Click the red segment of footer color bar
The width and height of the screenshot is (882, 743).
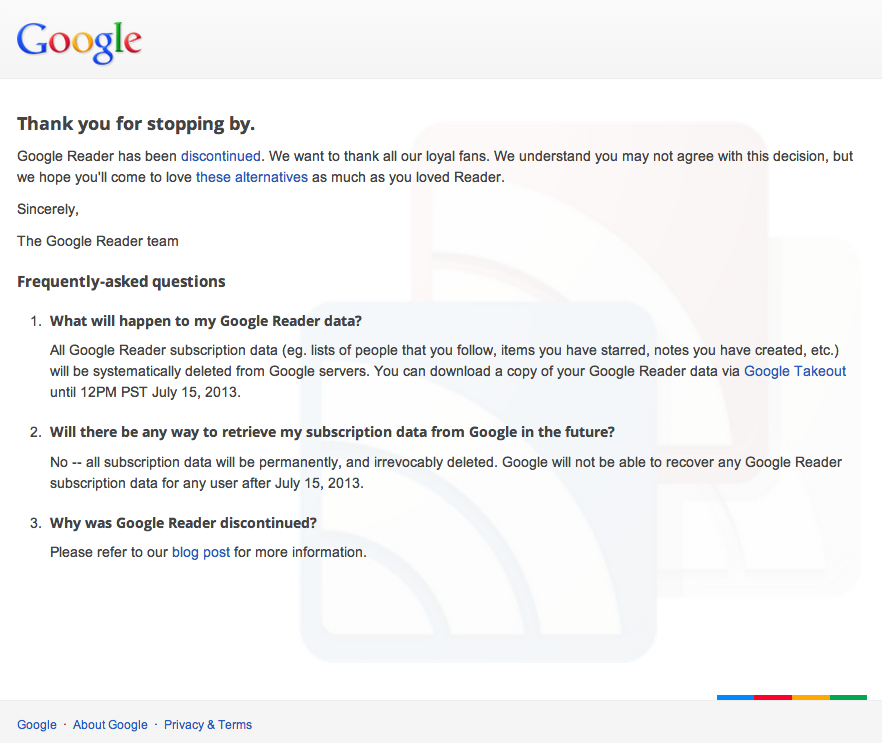click(773, 697)
